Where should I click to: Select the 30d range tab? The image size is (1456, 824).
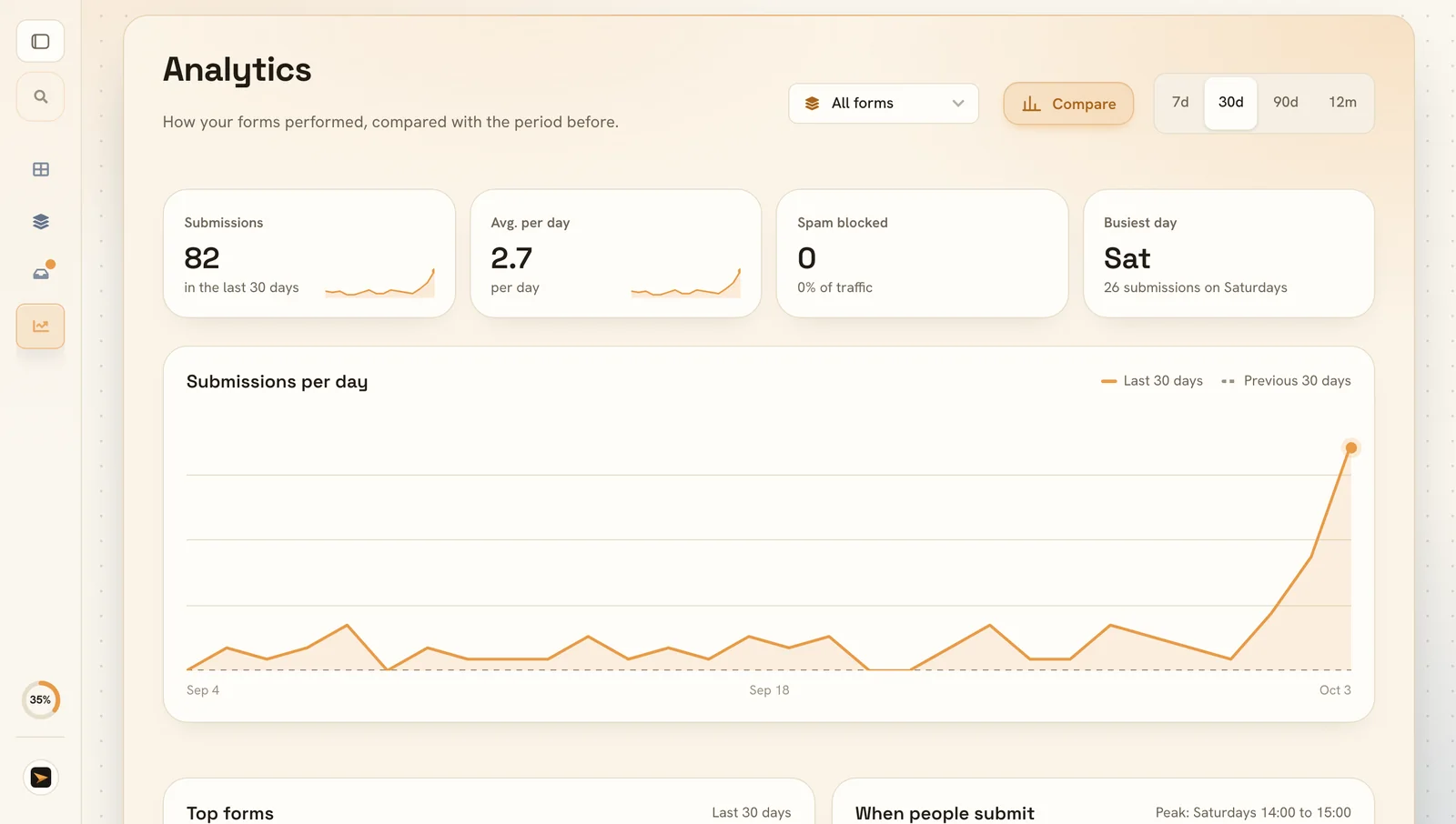[x=1230, y=103]
